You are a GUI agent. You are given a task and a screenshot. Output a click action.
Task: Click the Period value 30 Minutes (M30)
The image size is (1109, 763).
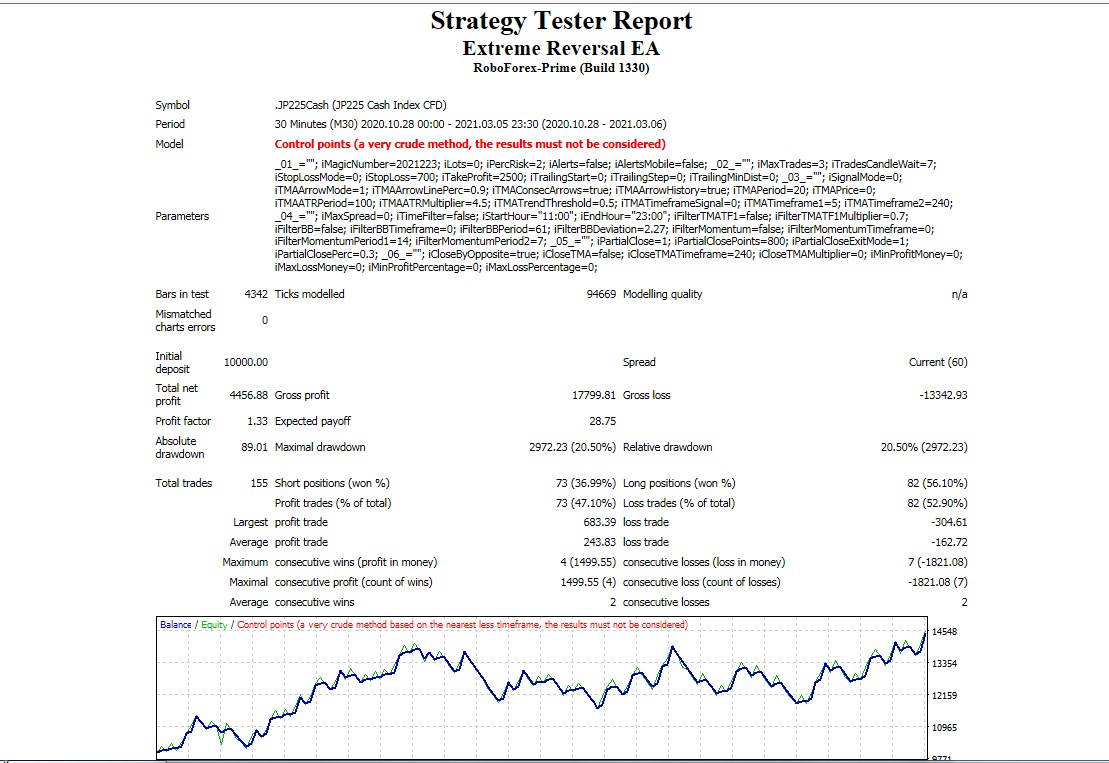tap(316, 124)
